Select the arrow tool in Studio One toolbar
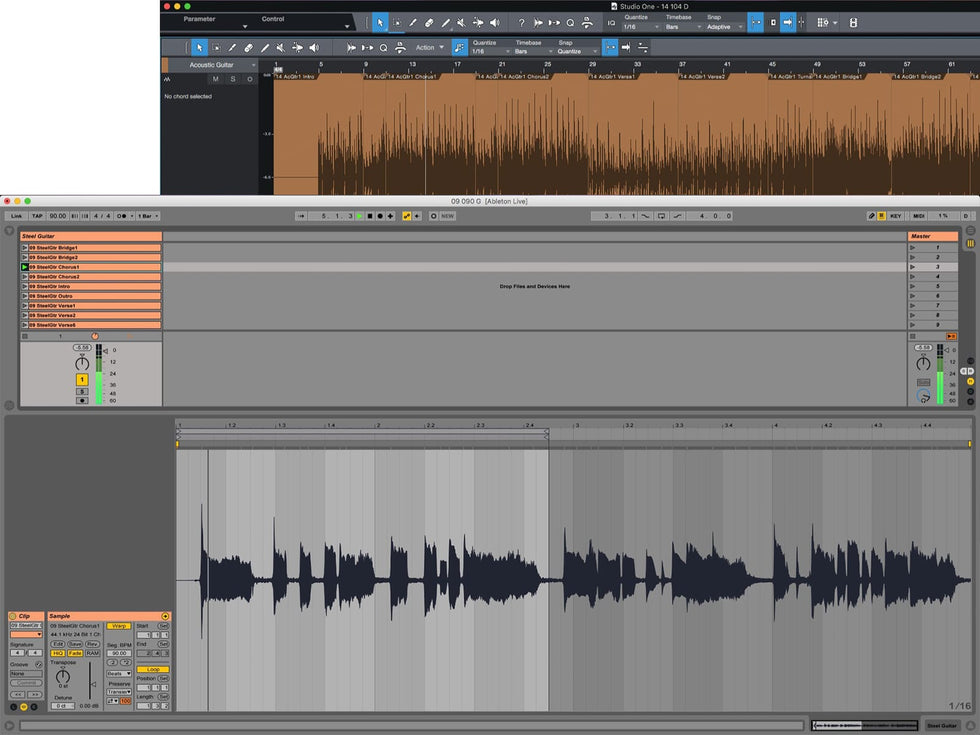This screenshot has height=735, width=980. coord(380,22)
